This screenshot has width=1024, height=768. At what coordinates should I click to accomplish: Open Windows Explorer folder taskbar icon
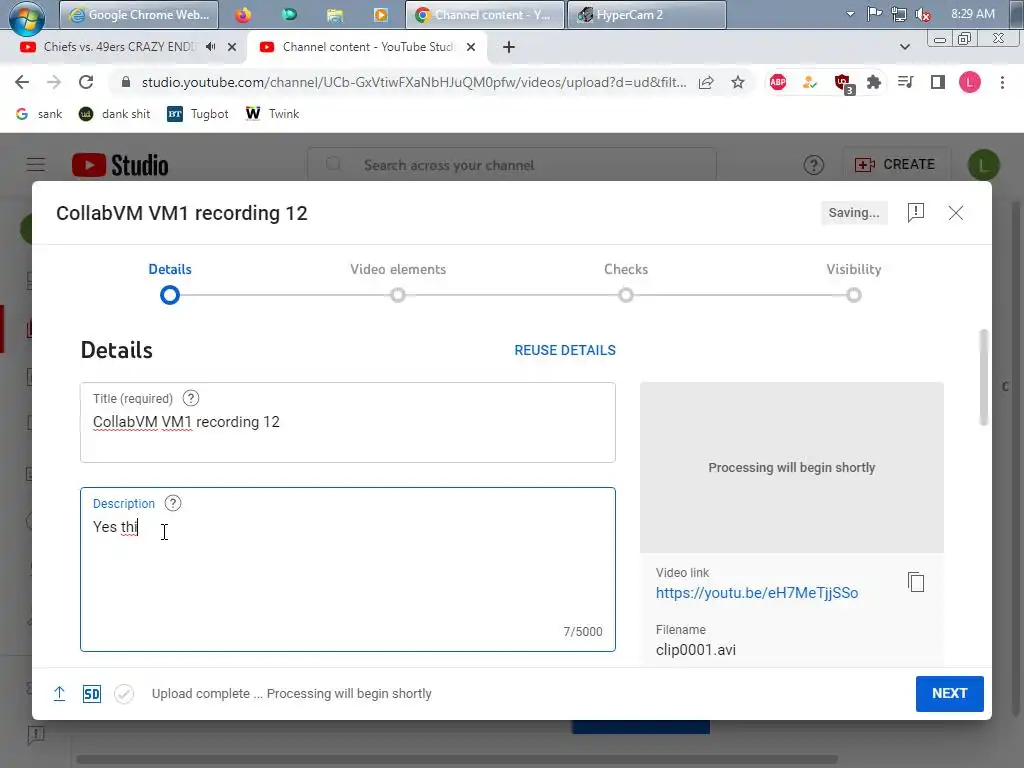335,14
